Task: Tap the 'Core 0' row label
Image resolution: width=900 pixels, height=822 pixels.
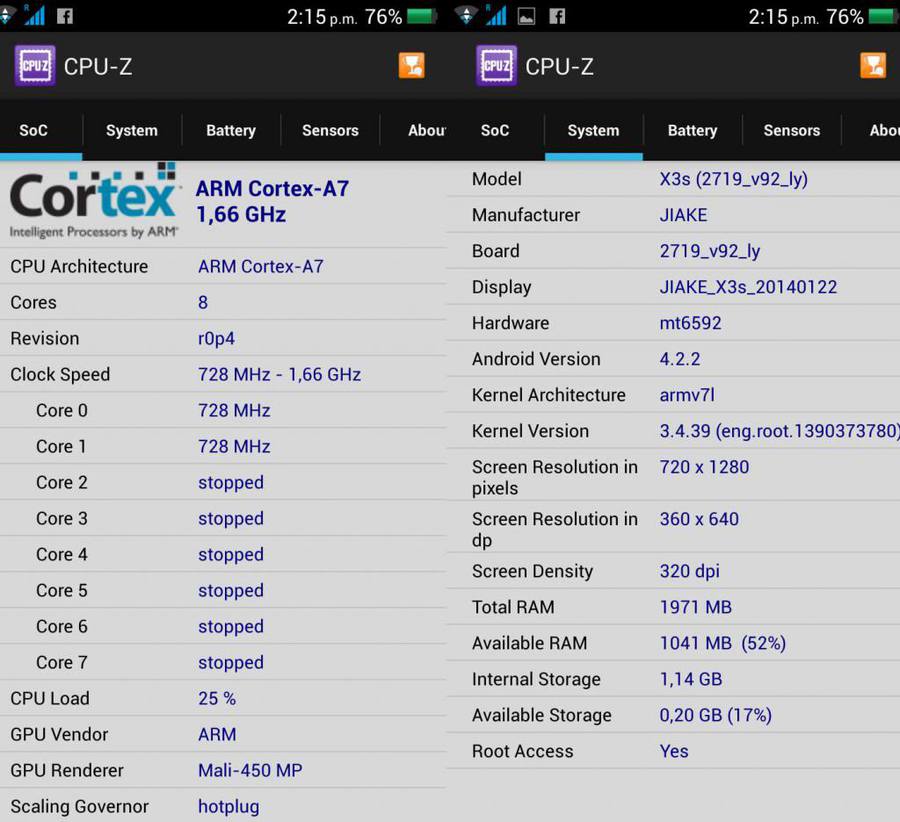Action: point(62,410)
